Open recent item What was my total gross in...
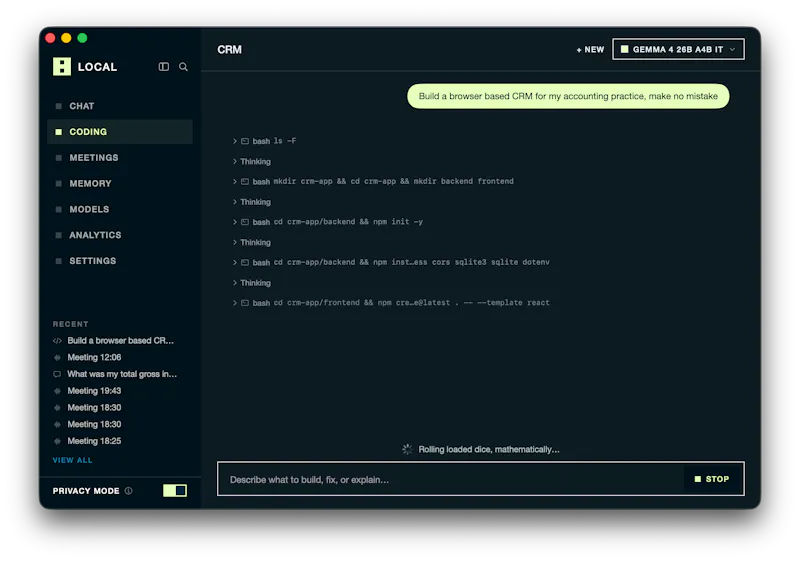 coord(122,374)
